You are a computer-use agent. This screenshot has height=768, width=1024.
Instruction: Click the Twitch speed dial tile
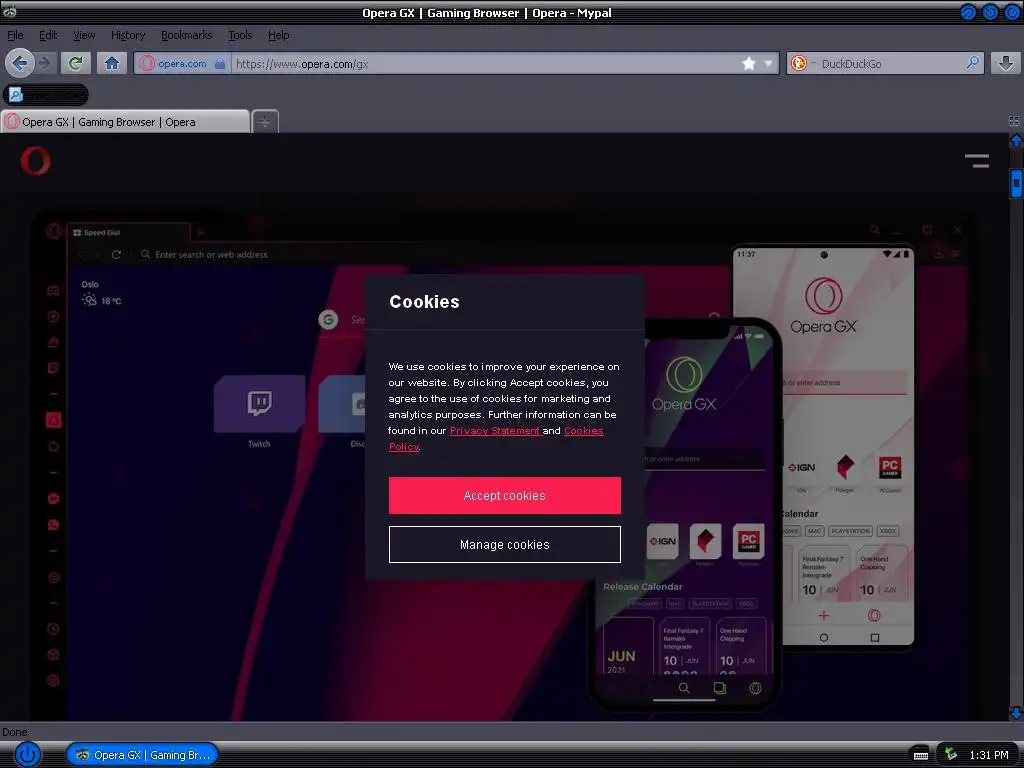[x=259, y=404]
